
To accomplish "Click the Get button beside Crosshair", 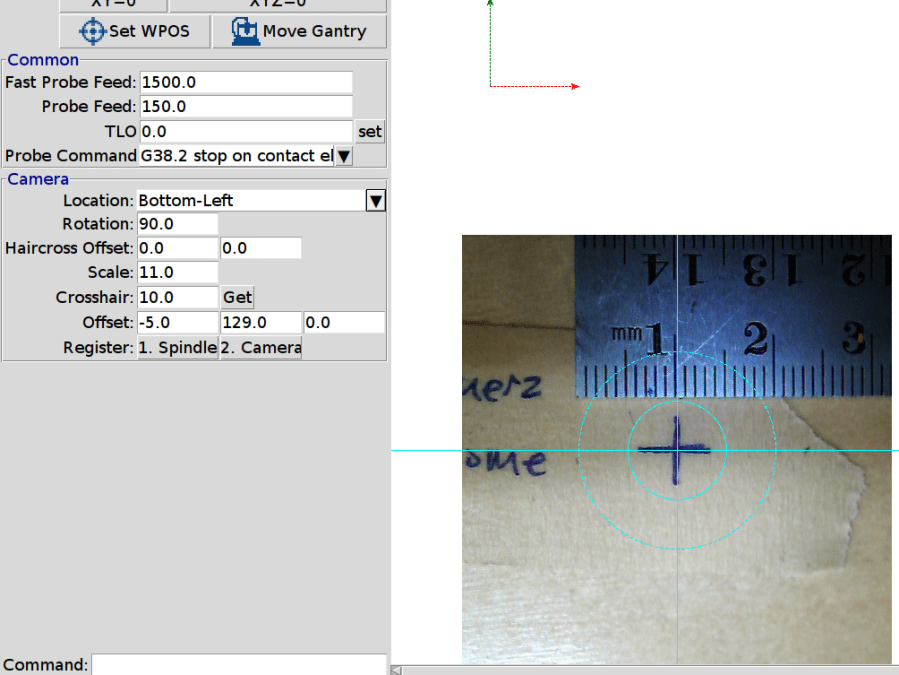I will tap(237, 297).
